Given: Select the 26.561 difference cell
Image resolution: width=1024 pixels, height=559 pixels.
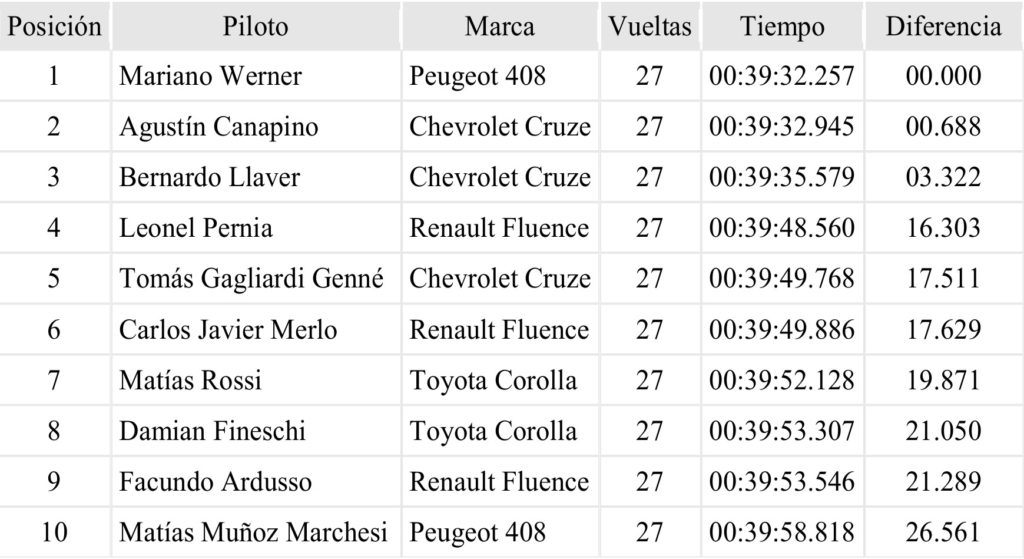Looking at the screenshot, I should (943, 533).
